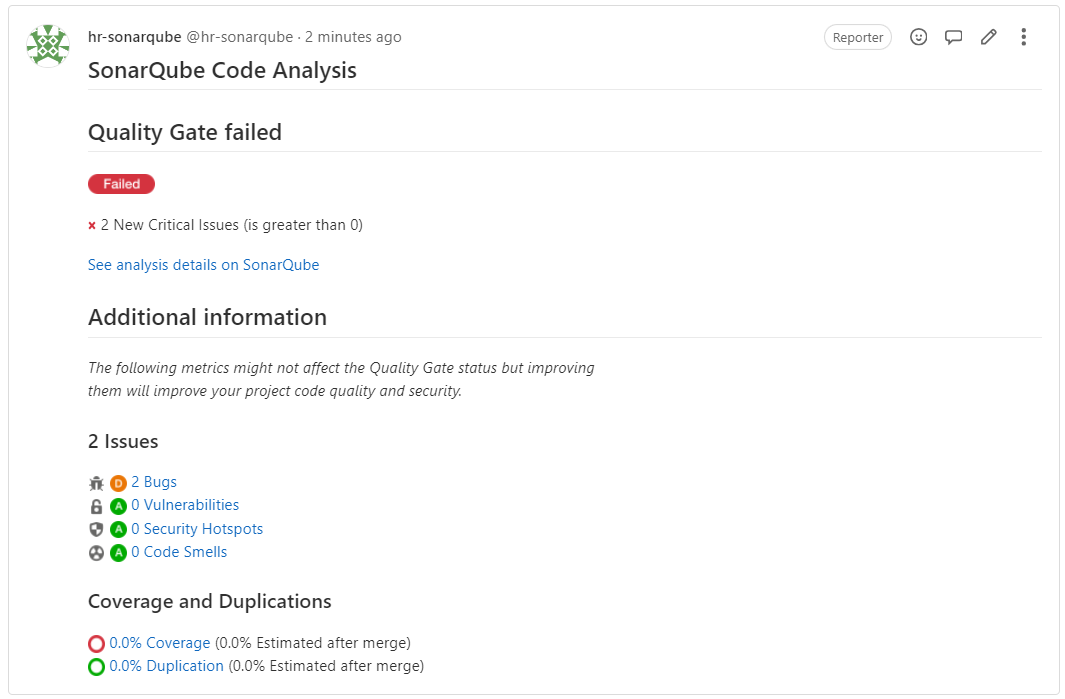Viewport: 1065px width, 699px height.
Task: Click the green duplication circle indicator
Action: point(96,667)
